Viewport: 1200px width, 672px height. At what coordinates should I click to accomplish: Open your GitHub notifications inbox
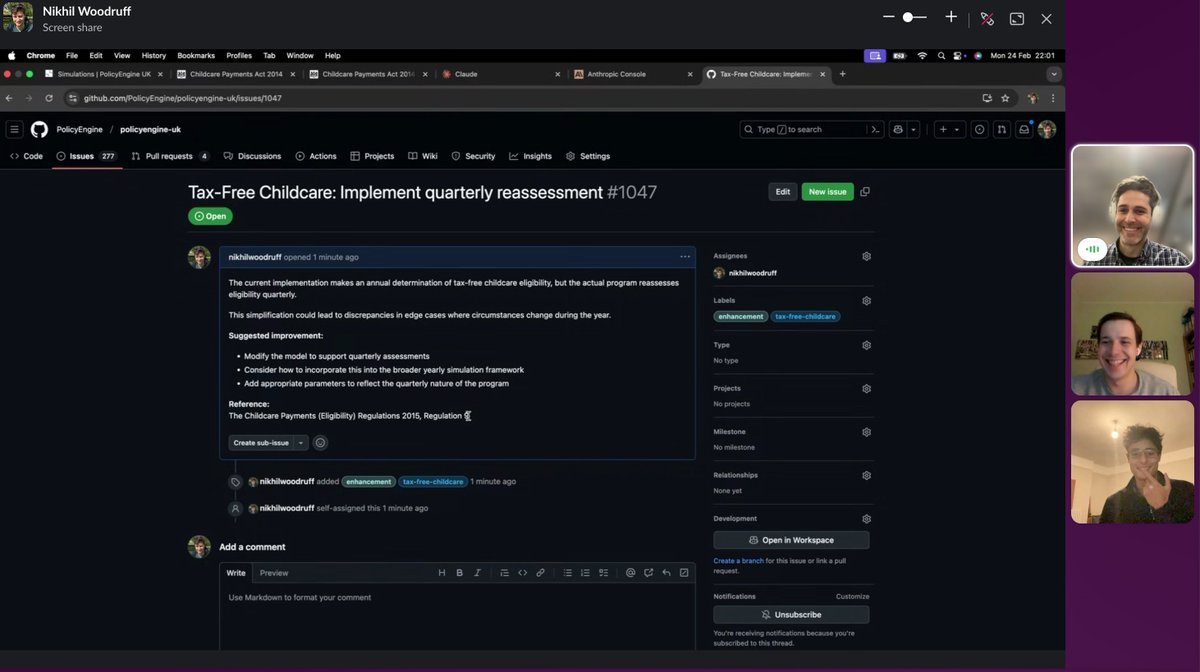[x=1023, y=130]
